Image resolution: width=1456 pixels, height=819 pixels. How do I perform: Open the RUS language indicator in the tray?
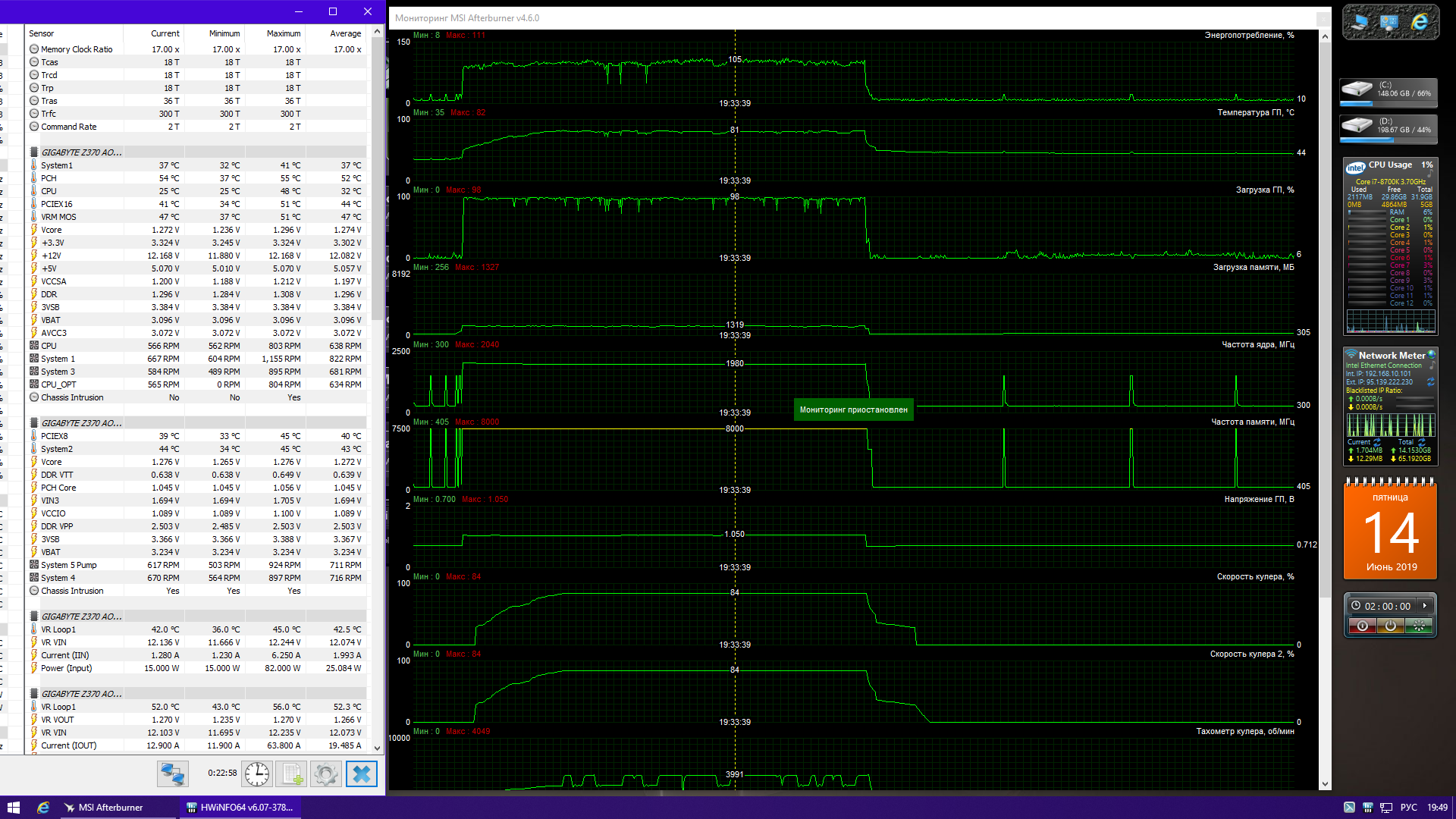[1408, 808]
